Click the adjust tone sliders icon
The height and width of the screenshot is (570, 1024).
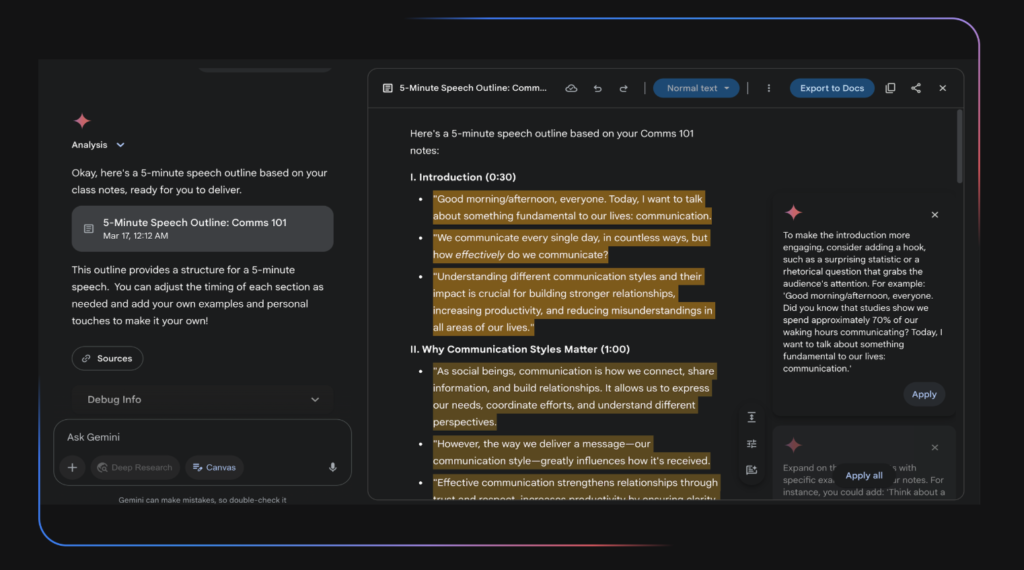pos(752,444)
